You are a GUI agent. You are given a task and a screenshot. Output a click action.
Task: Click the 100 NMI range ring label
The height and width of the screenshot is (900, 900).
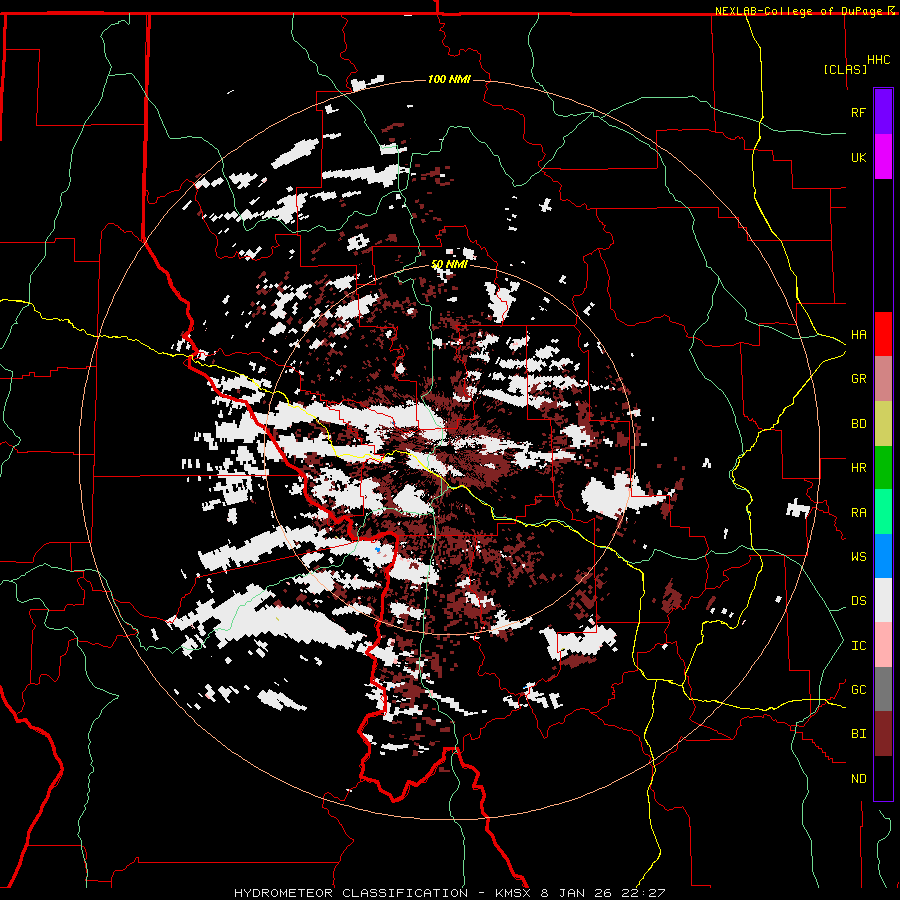[x=449, y=79]
